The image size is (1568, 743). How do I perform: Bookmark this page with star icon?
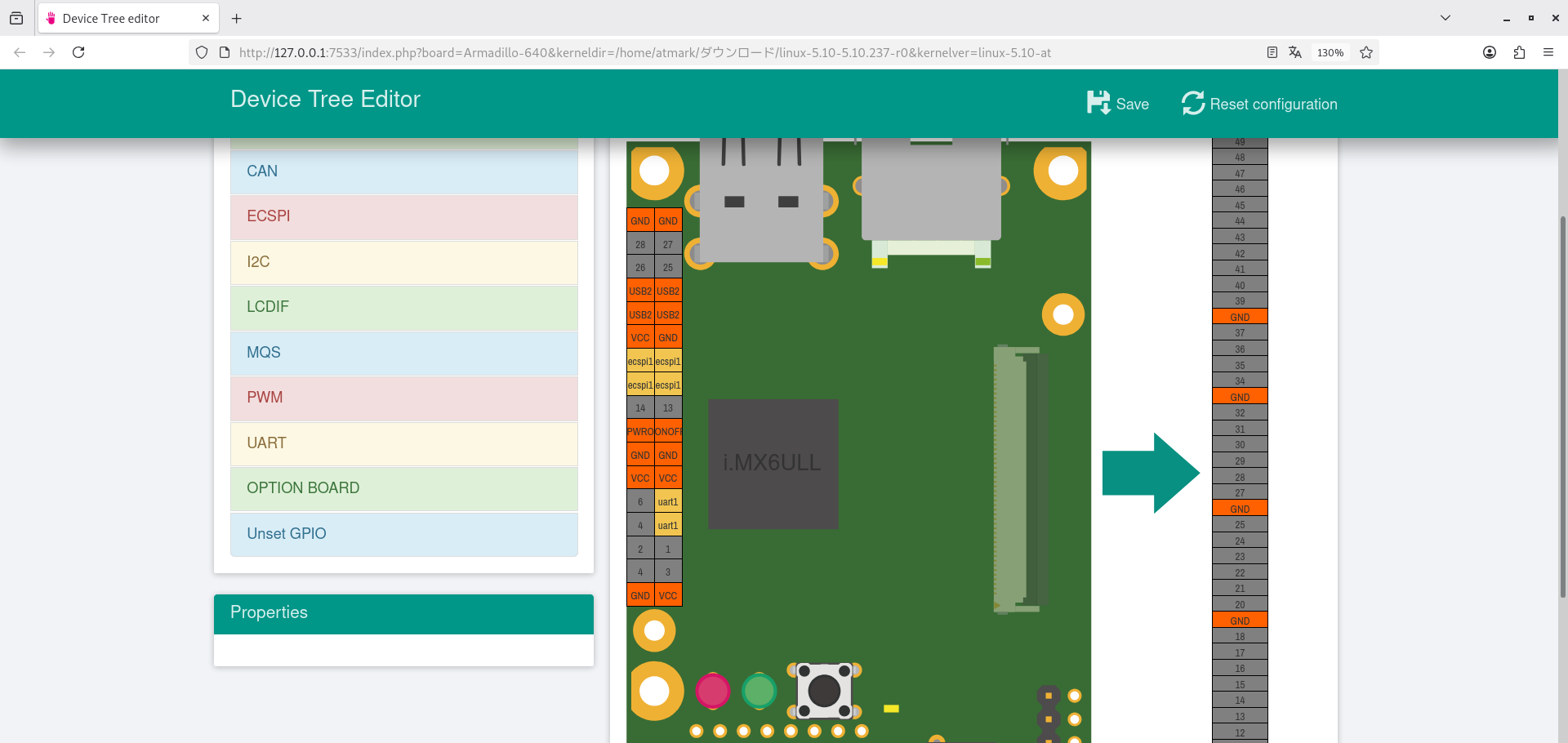1366,52
